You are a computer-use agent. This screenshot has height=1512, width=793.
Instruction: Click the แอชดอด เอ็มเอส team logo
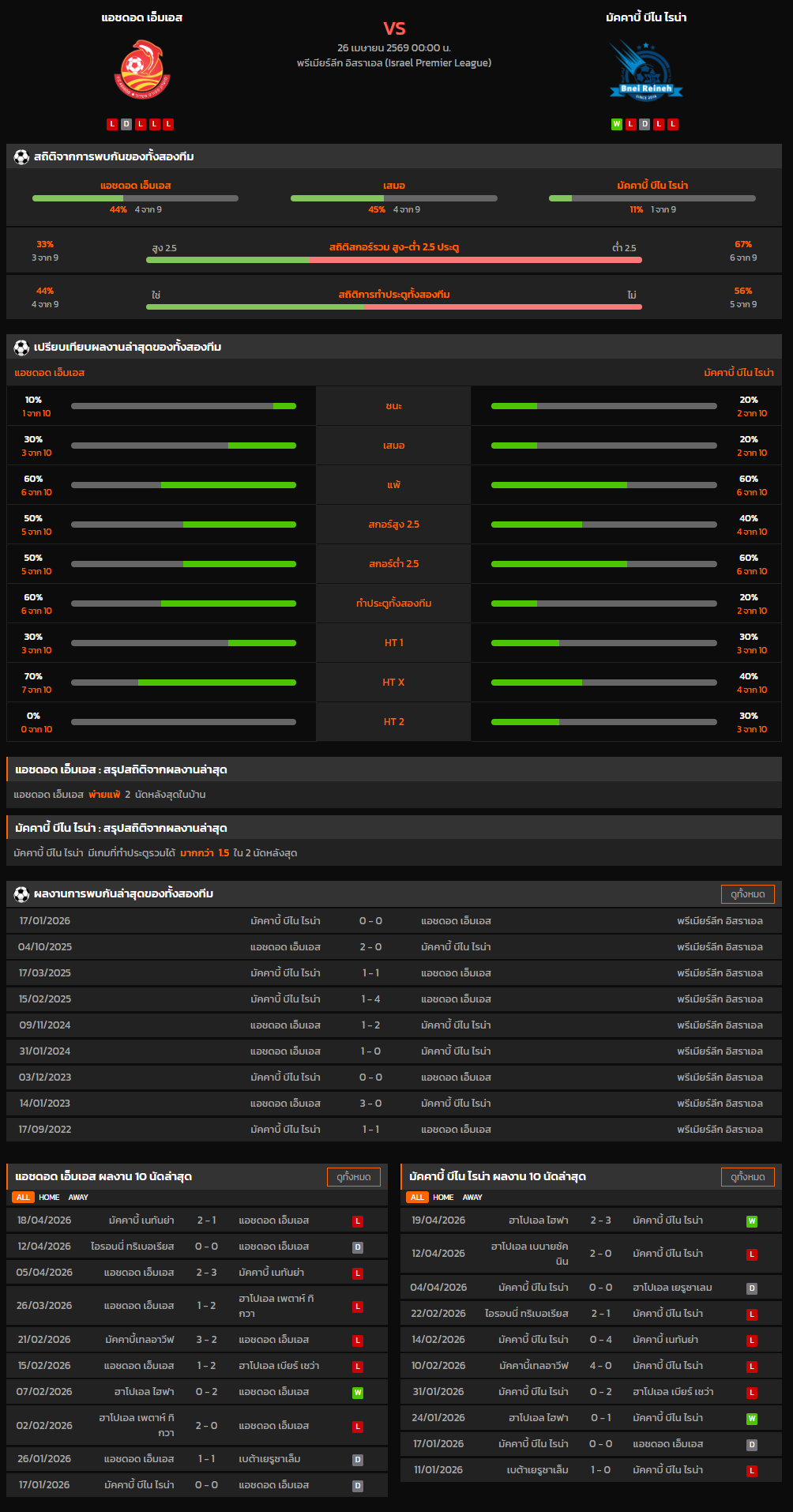[142, 71]
